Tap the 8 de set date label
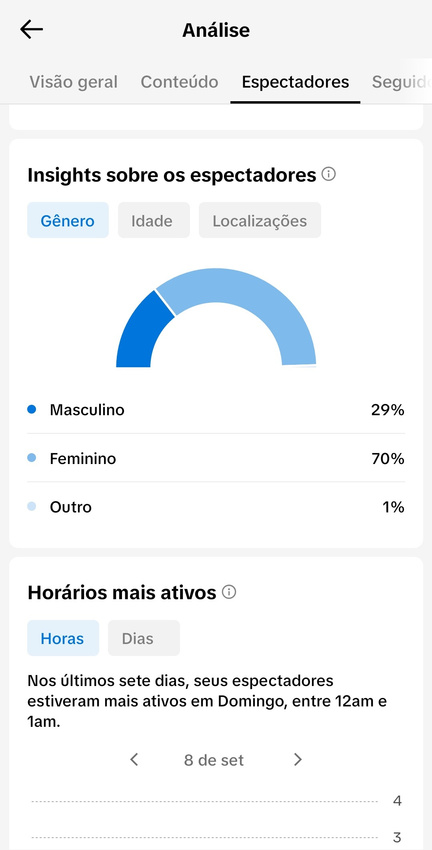This screenshot has height=850, width=432. click(214, 760)
